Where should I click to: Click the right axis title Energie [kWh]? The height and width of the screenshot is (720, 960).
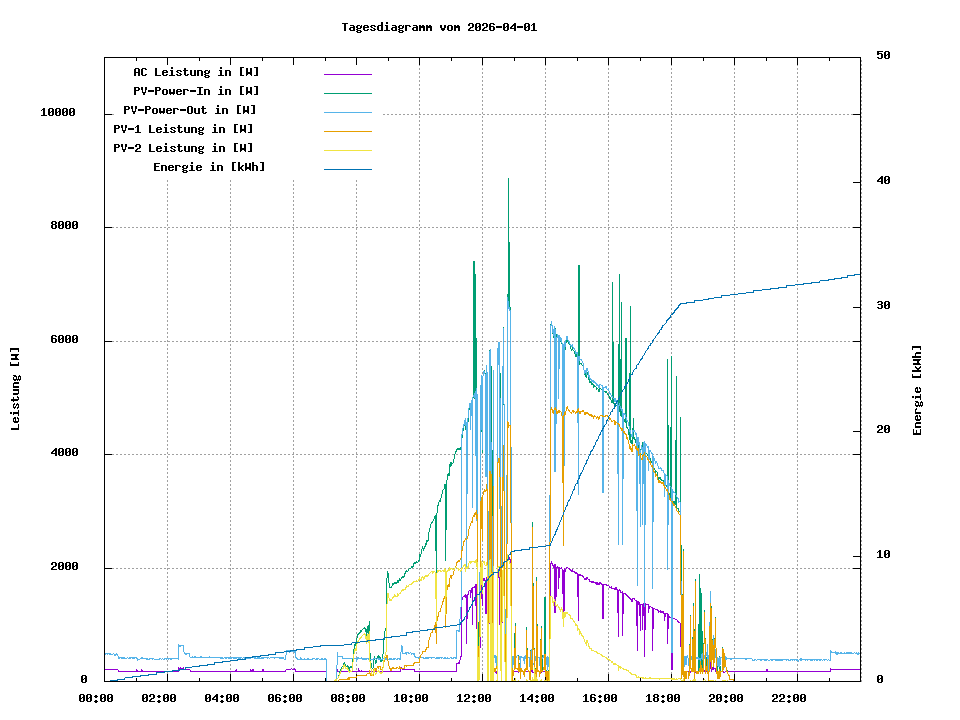(x=917, y=390)
